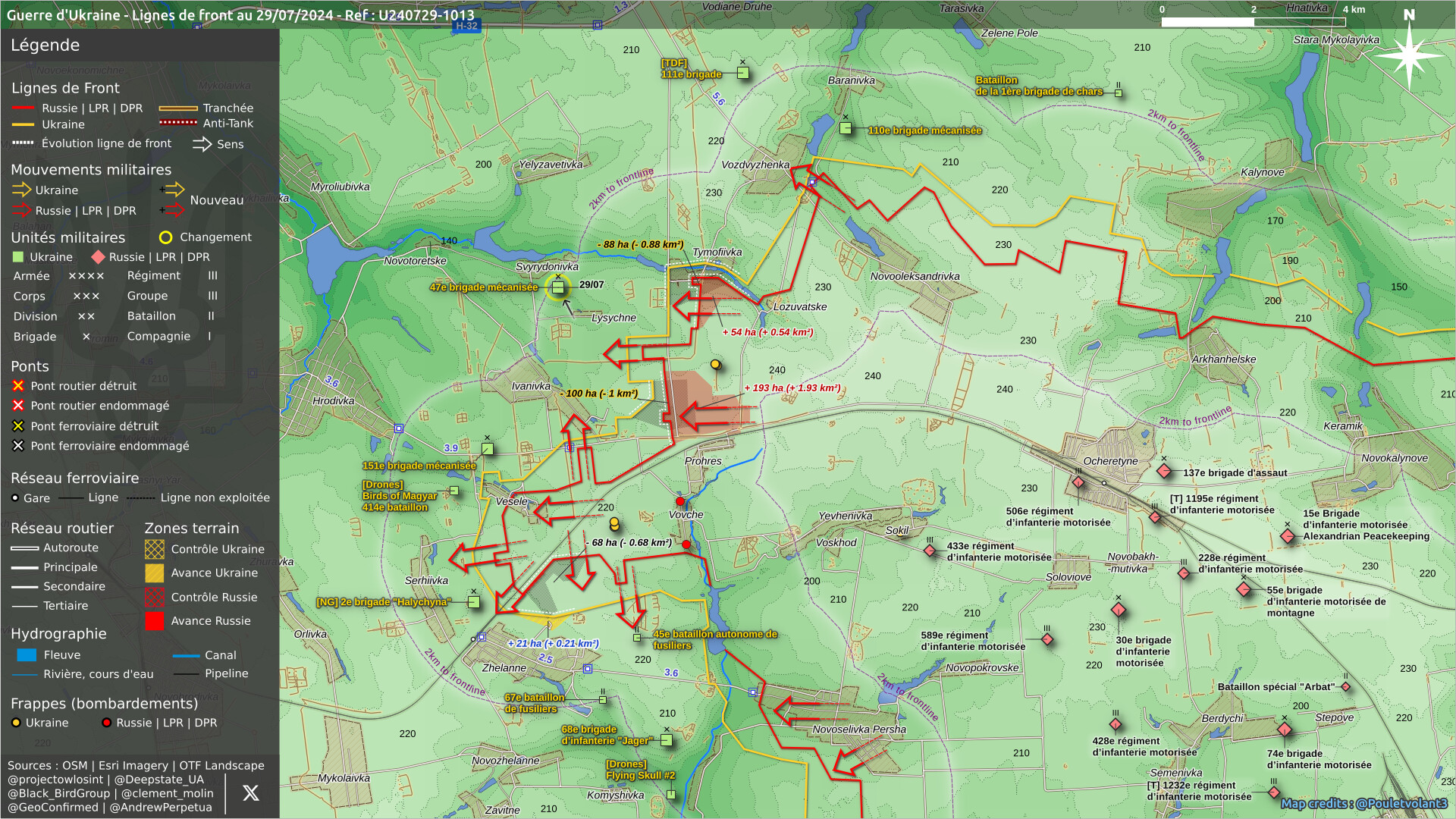Image resolution: width=1456 pixels, height=819 pixels.
Task: Click the north compass star icon
Action: (x=1409, y=55)
